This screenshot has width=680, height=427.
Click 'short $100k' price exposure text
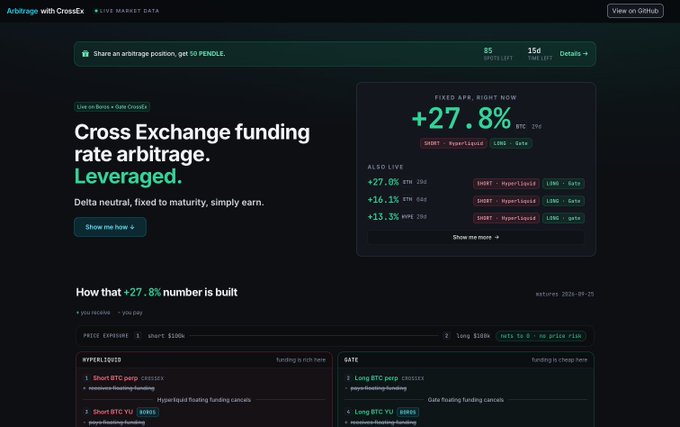166,336
